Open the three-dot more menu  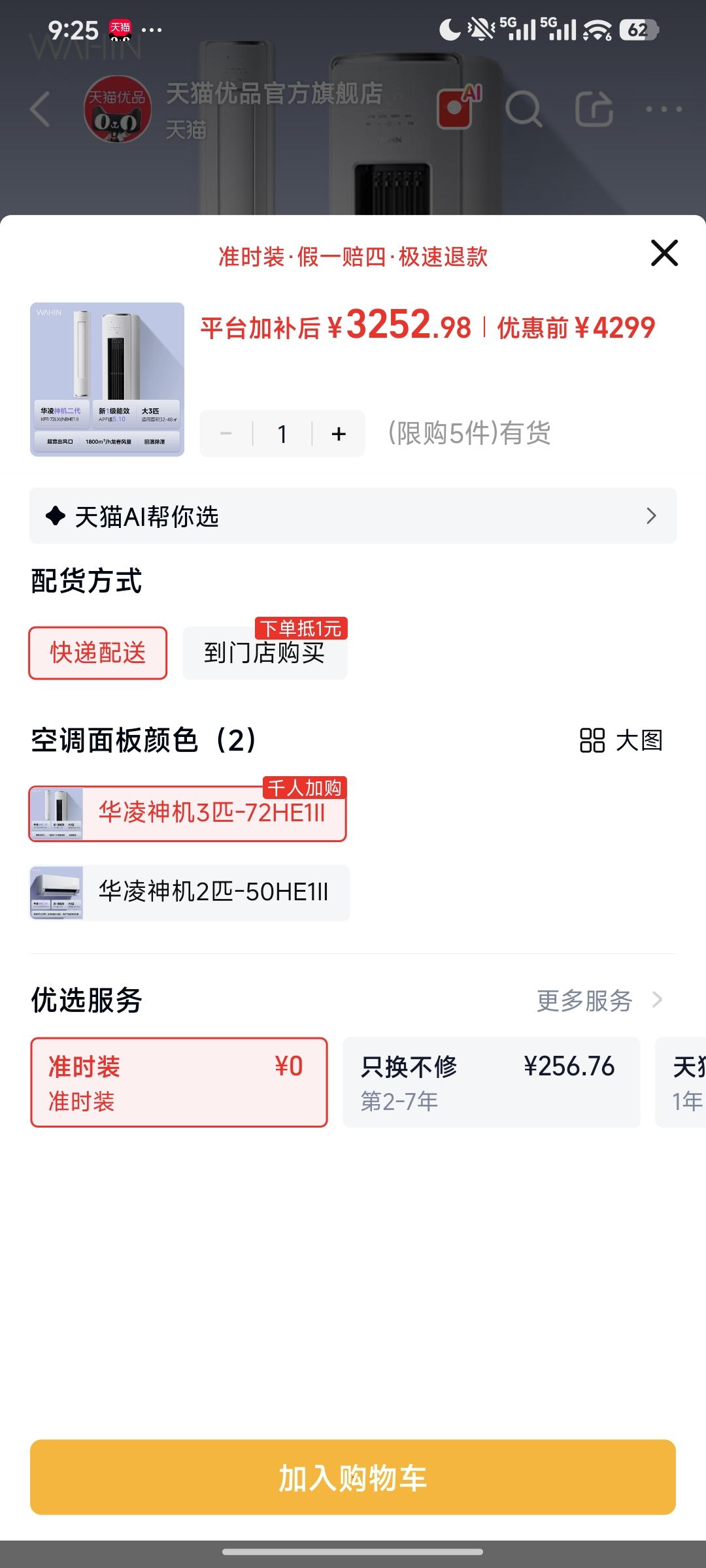664,109
